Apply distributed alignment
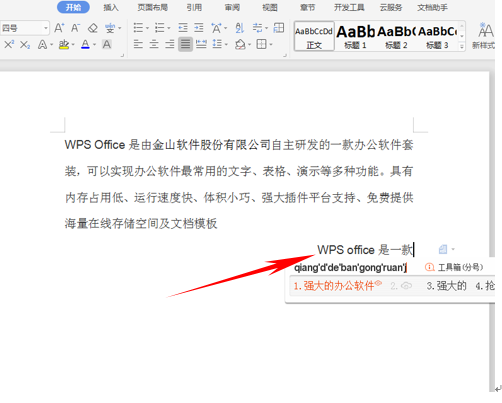This screenshot has height=403, width=502. click(201, 44)
